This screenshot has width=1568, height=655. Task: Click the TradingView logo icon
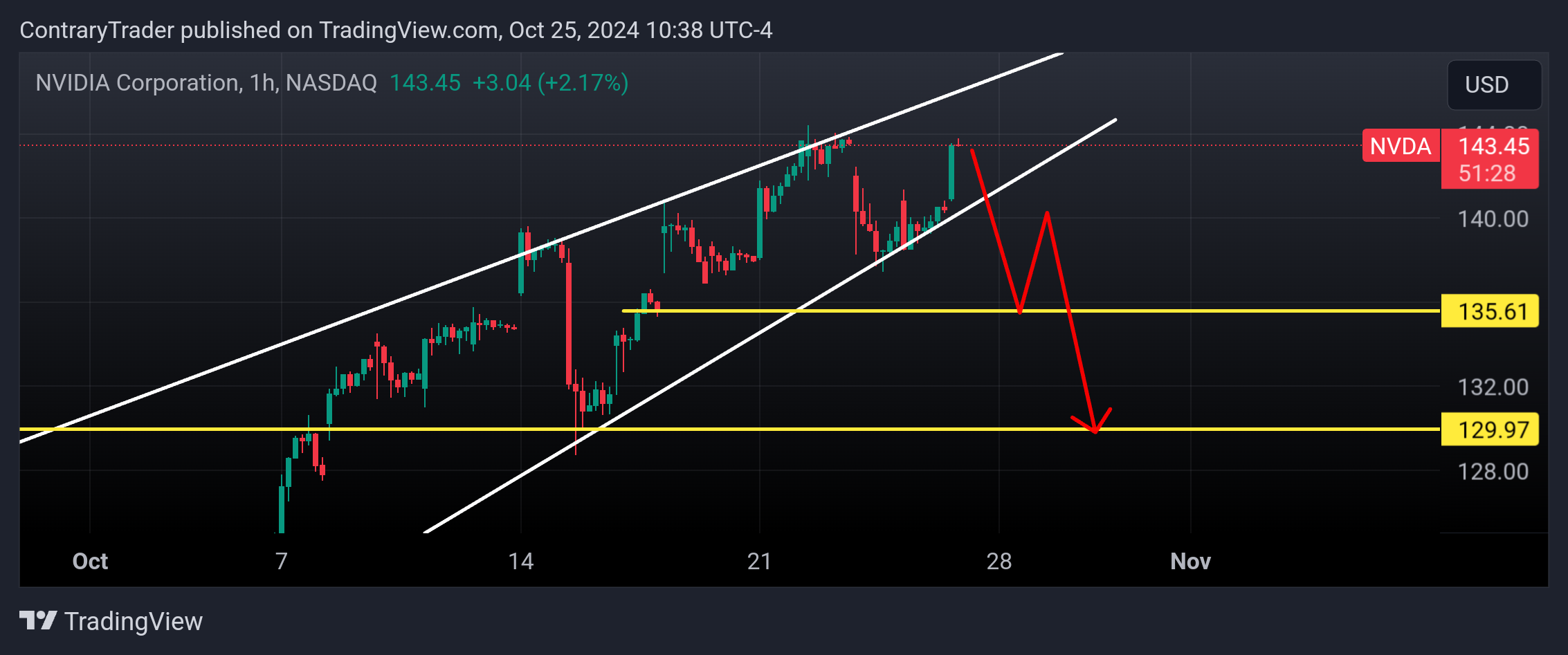tap(38, 620)
